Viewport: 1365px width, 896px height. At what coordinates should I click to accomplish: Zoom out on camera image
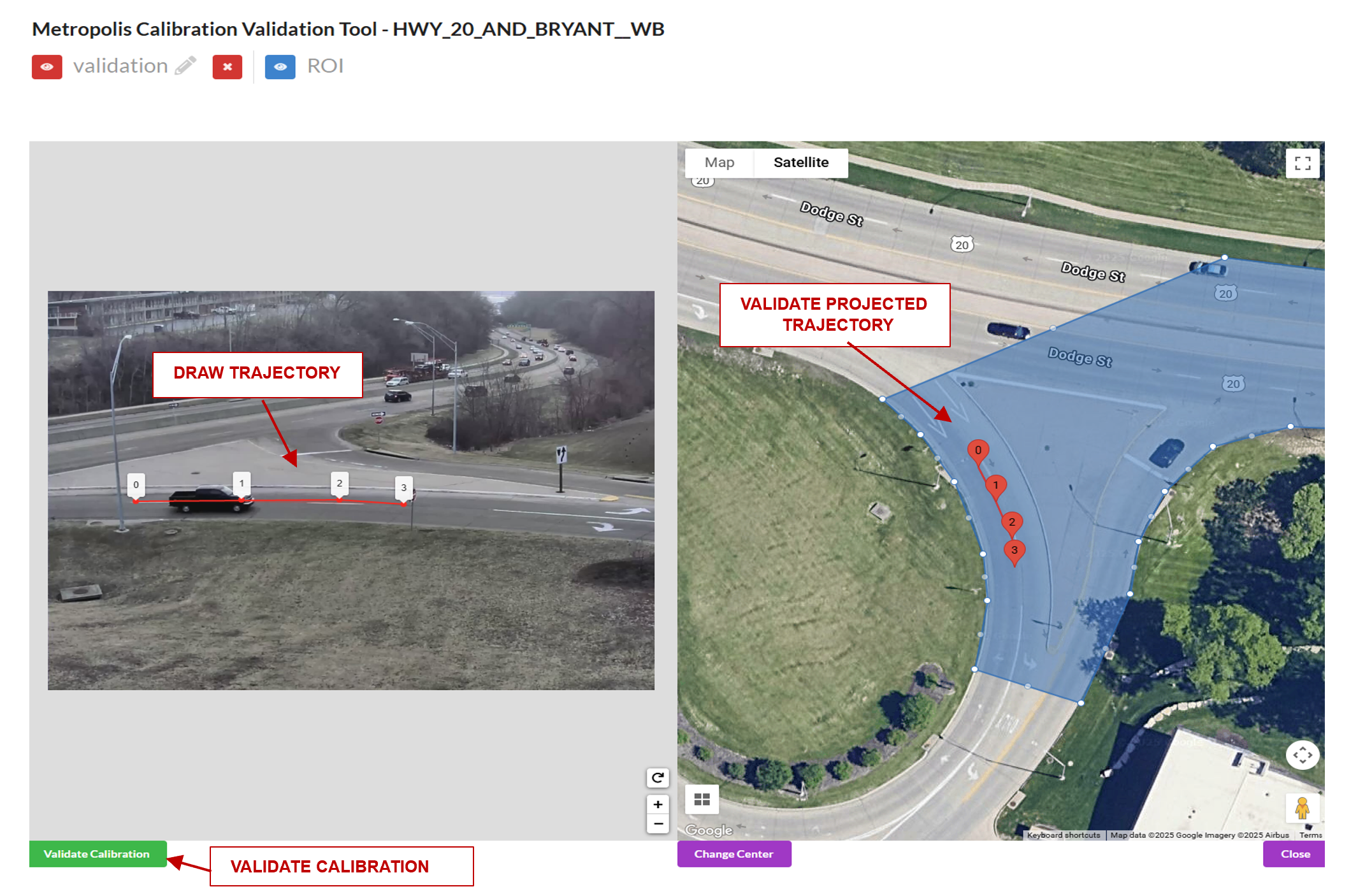(658, 823)
